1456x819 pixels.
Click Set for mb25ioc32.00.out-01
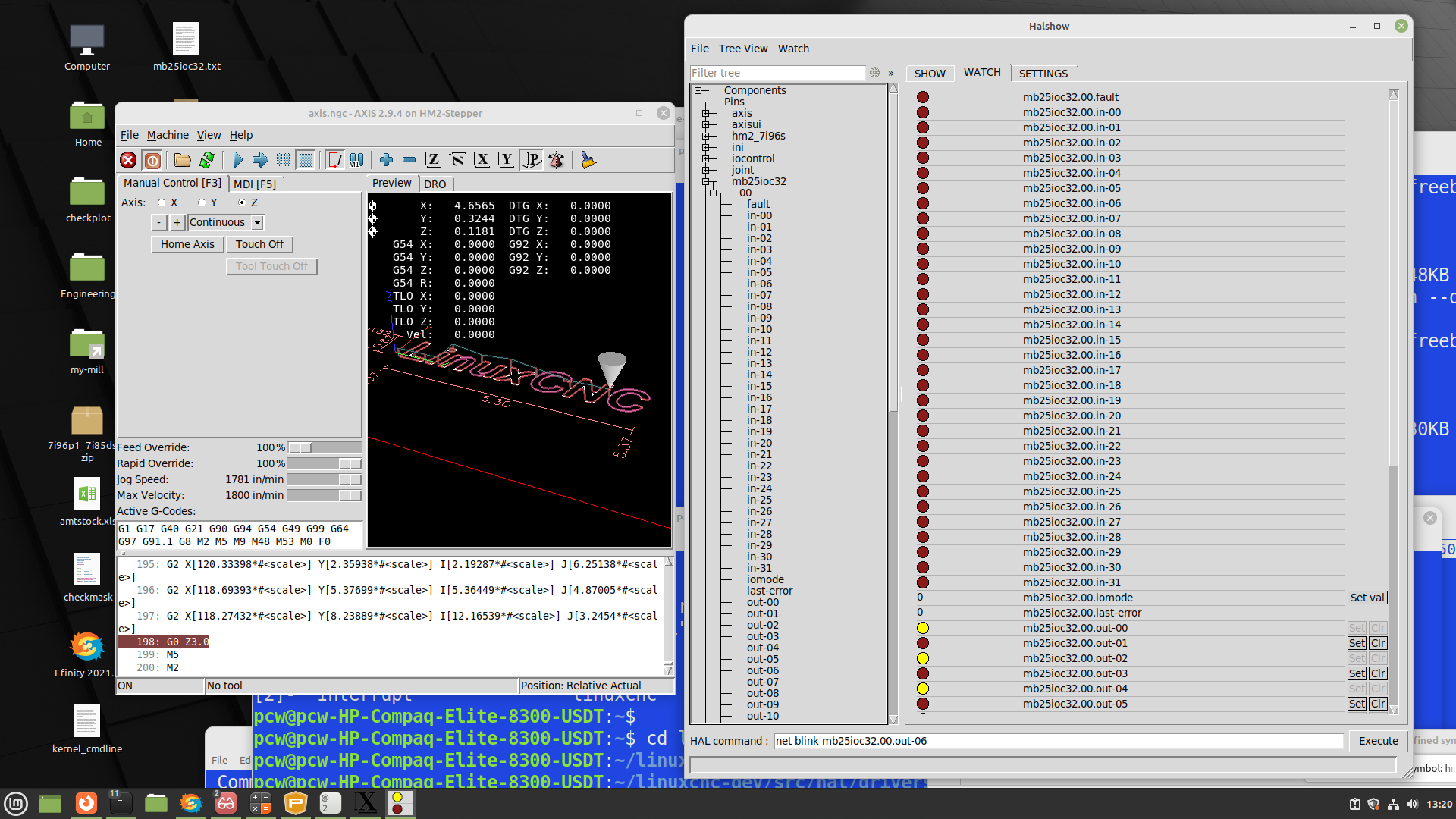1357,643
